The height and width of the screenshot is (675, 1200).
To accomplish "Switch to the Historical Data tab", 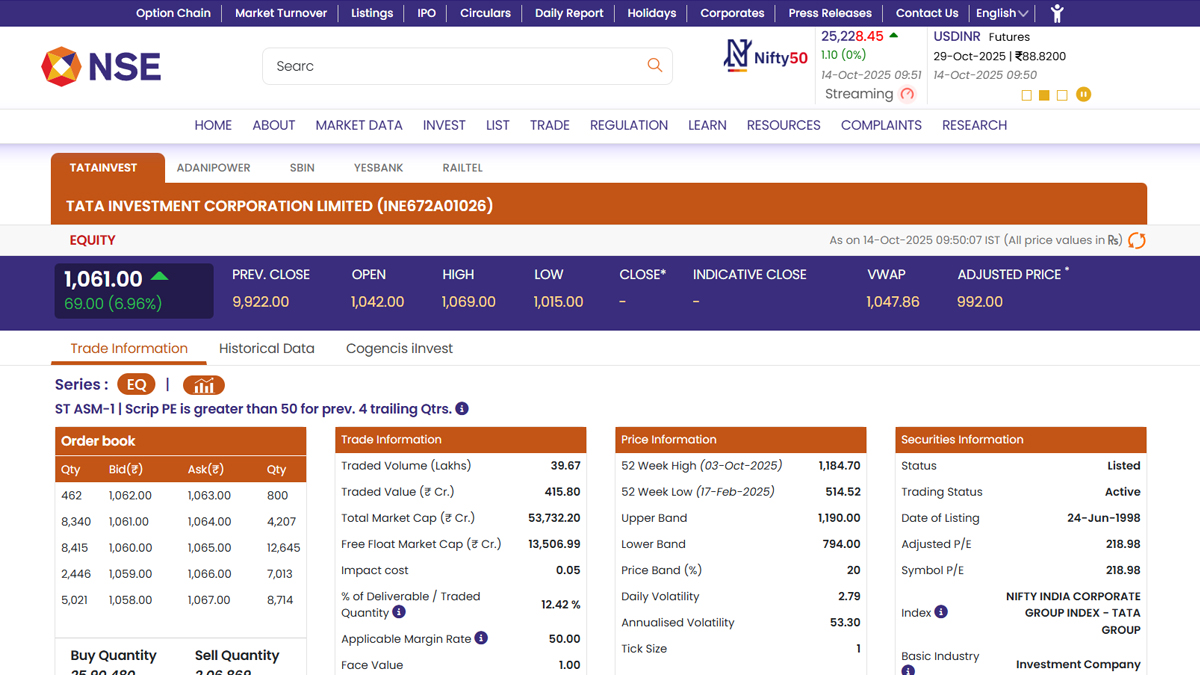I will (x=267, y=348).
